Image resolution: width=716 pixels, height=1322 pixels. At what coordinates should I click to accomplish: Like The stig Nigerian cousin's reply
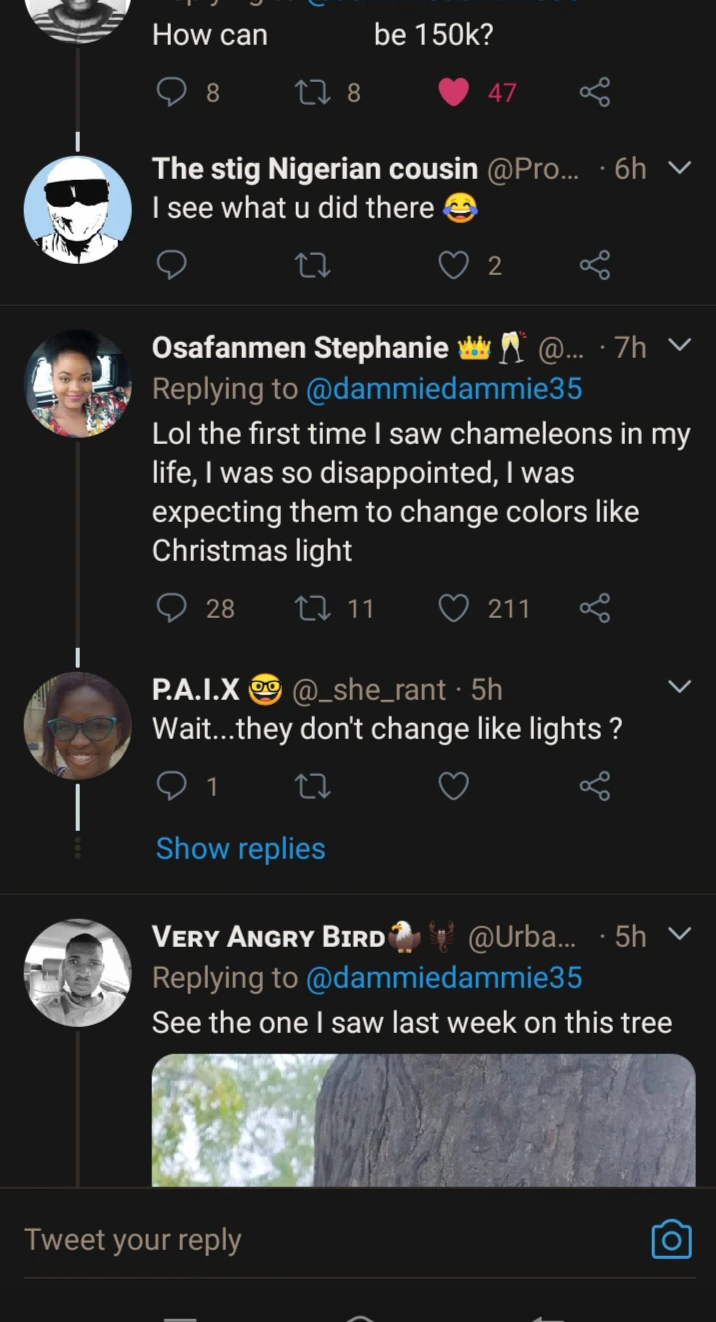pyautogui.click(x=454, y=265)
